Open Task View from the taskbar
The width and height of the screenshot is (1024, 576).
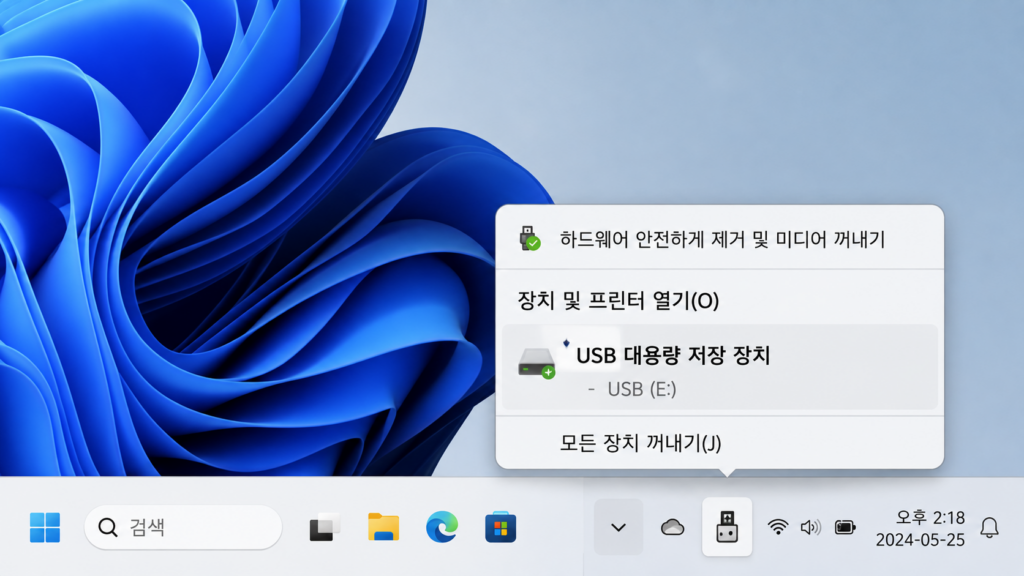click(x=325, y=527)
